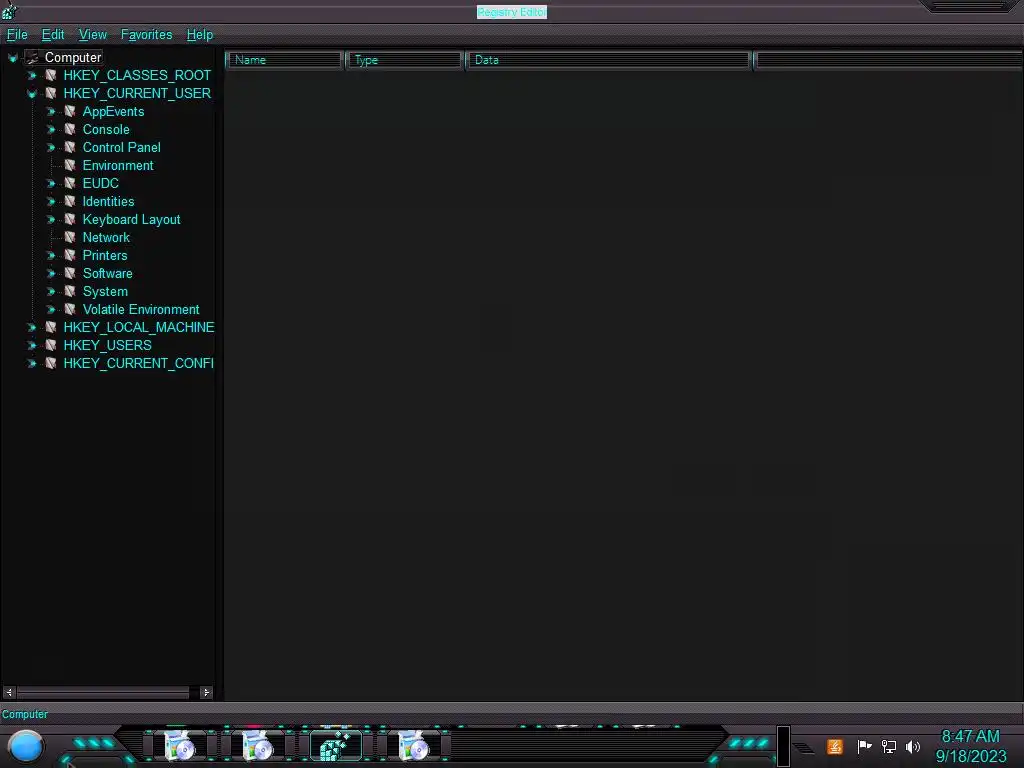Image resolution: width=1024 pixels, height=768 pixels.
Task: Collapse the HKEY_CURRENT_USER arrow
Action: pyautogui.click(x=31, y=94)
